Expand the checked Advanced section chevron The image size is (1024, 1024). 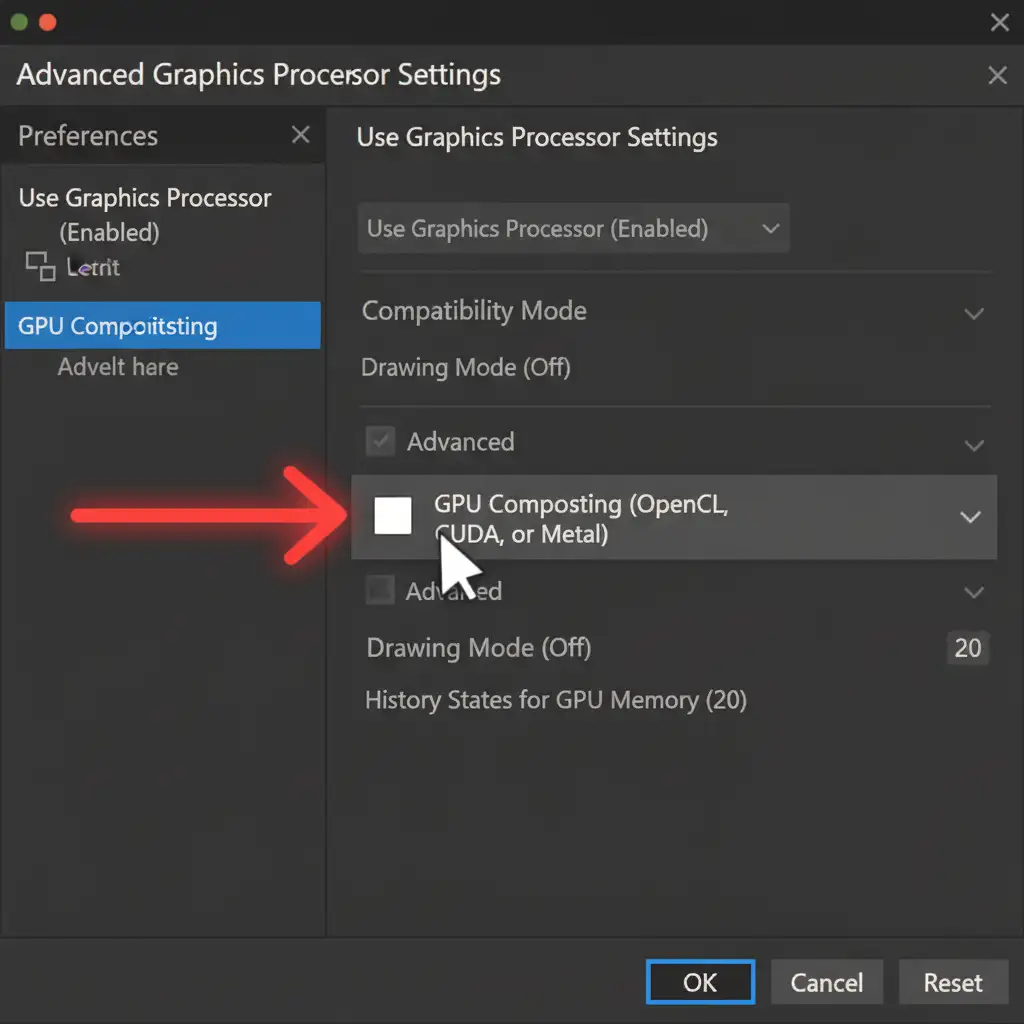pyautogui.click(x=973, y=444)
